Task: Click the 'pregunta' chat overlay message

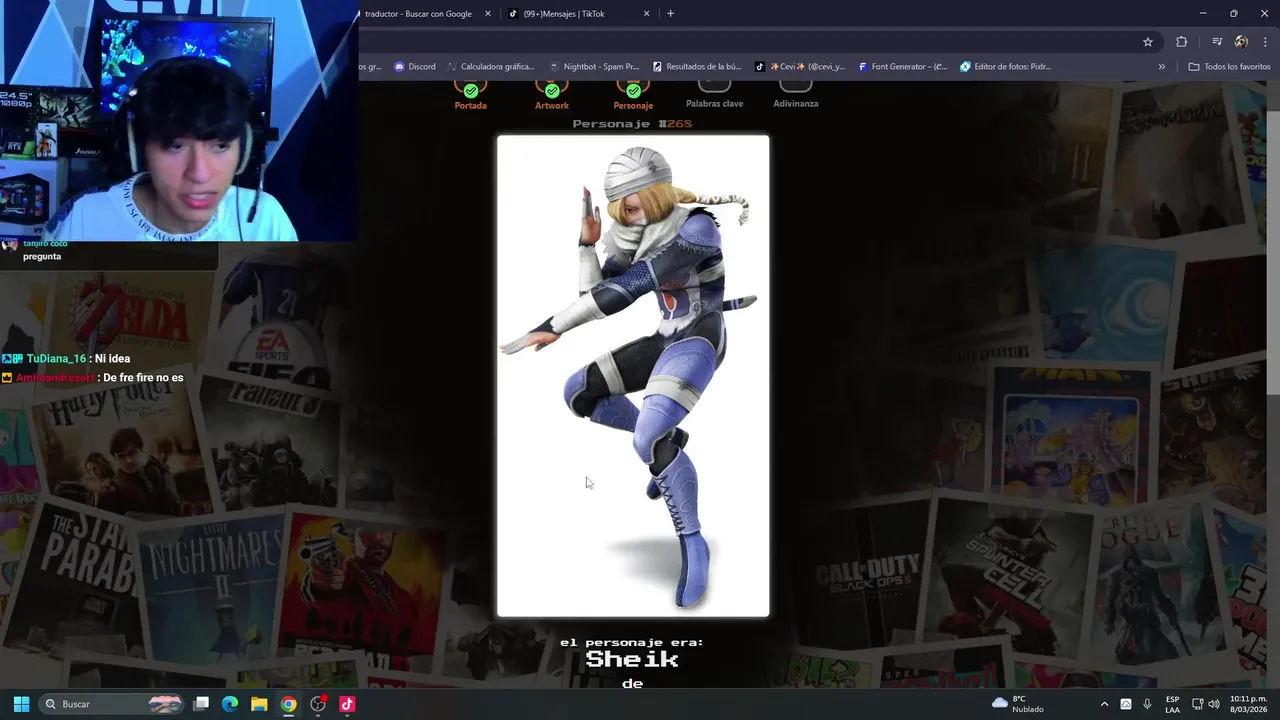Action: (42, 257)
